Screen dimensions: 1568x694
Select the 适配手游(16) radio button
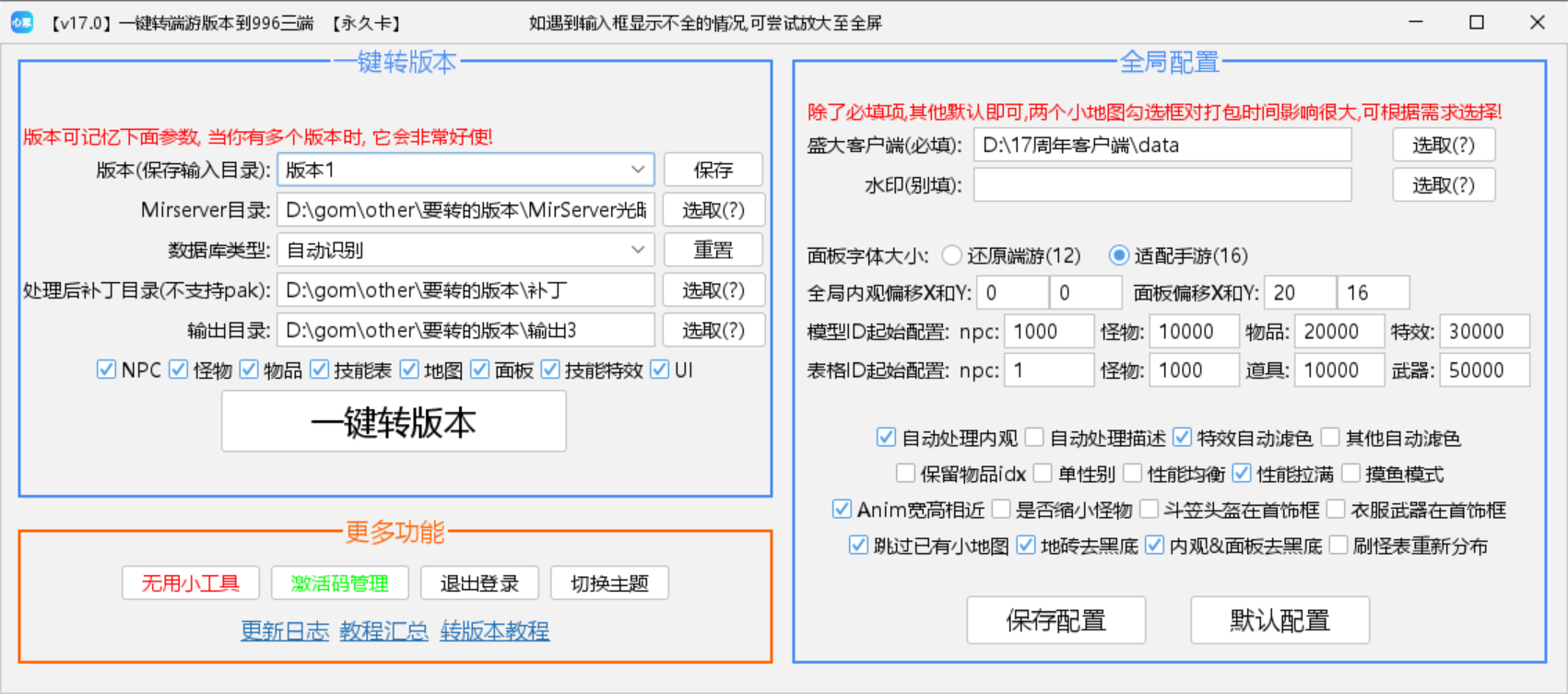[x=1119, y=255]
